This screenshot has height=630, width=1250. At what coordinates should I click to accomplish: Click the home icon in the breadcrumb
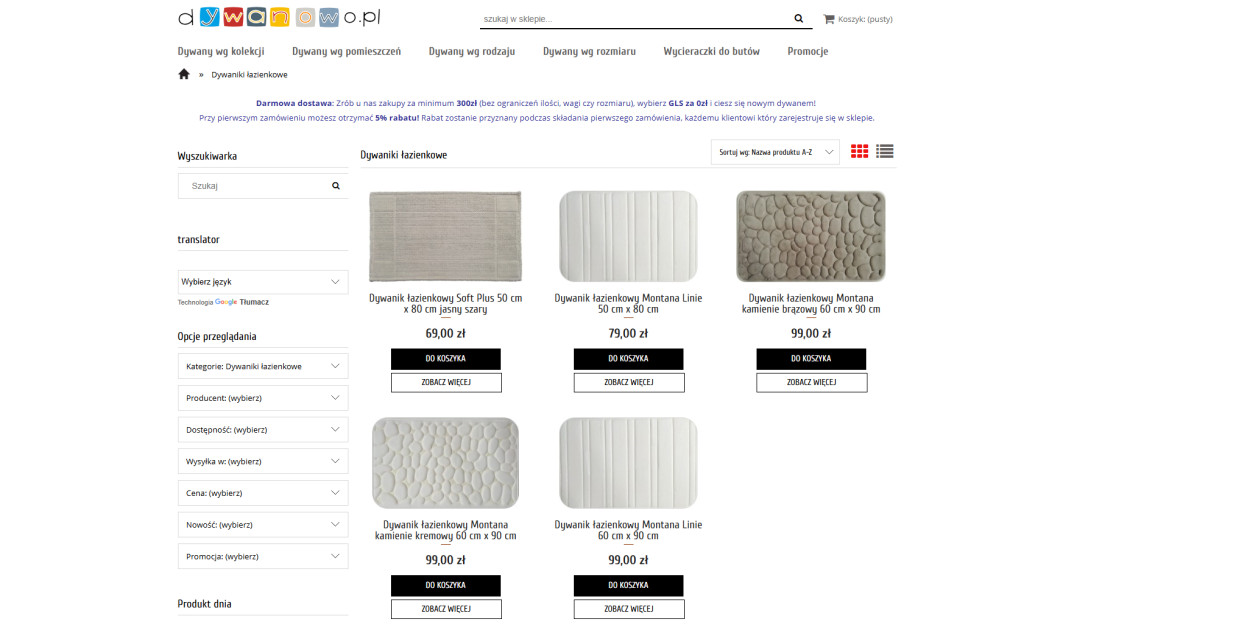(184, 74)
